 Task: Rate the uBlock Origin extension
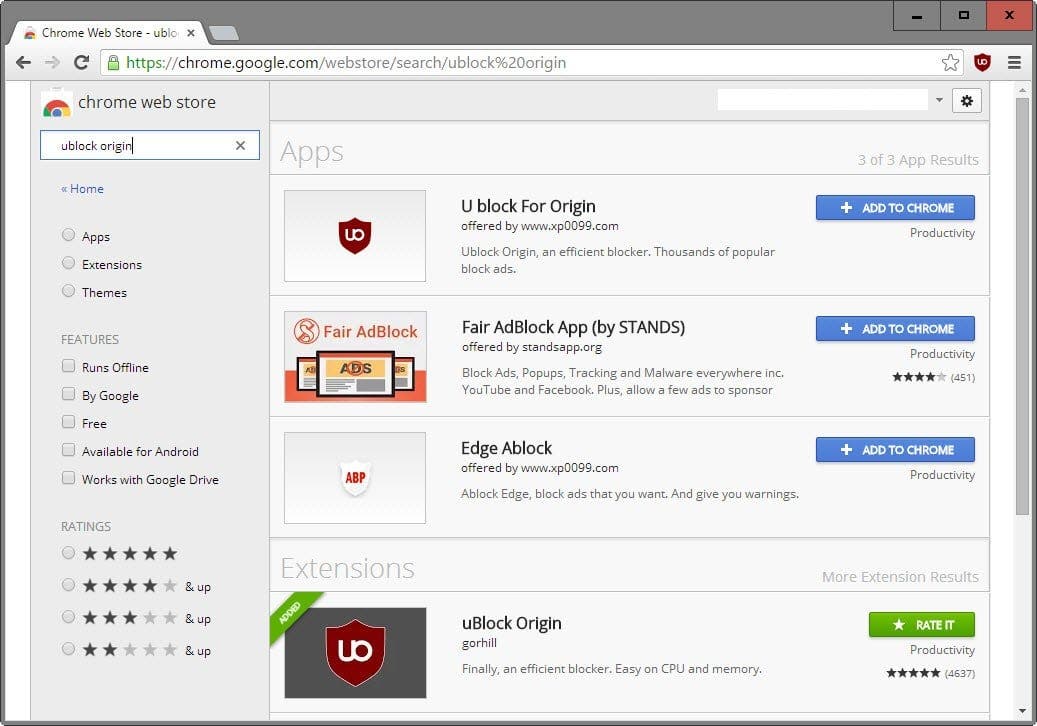(x=921, y=624)
